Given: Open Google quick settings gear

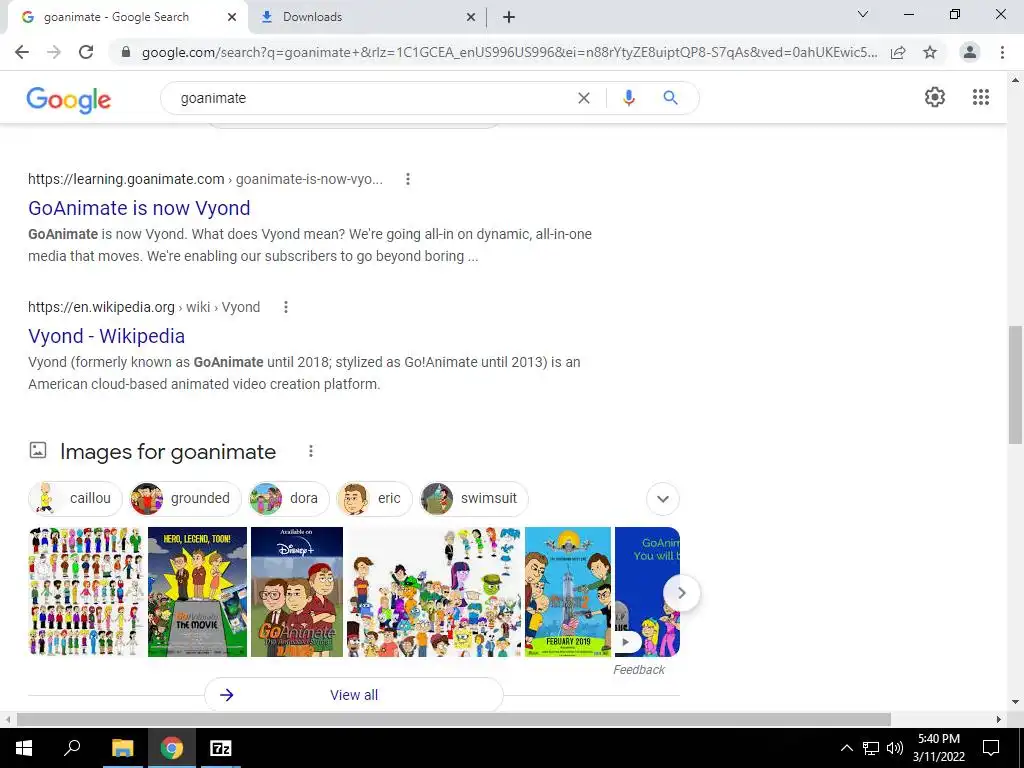Looking at the screenshot, I should [x=935, y=97].
